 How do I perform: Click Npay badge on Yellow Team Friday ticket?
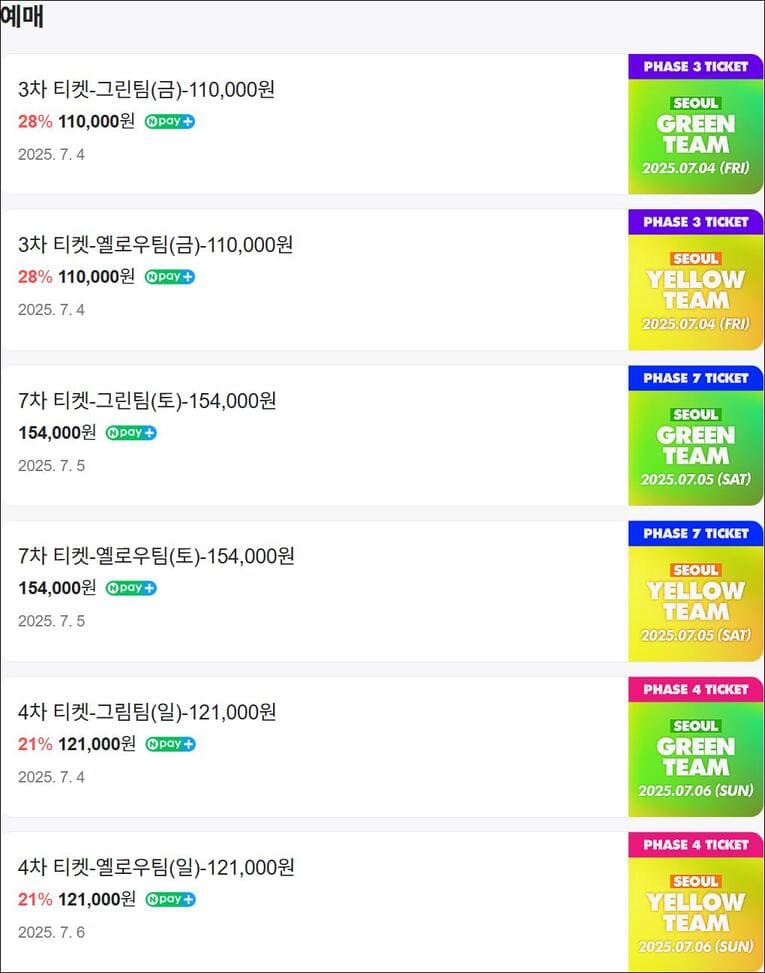[169, 277]
